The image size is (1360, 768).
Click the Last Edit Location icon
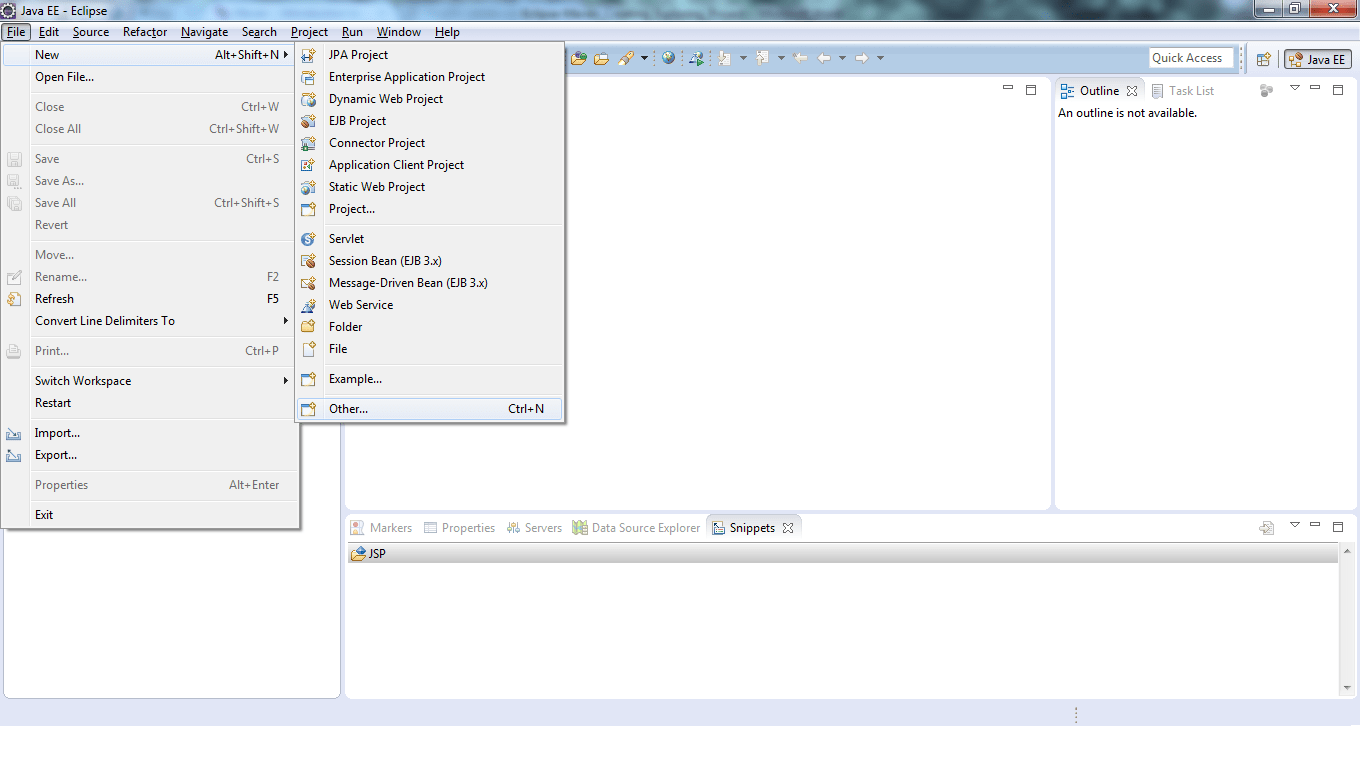(x=798, y=58)
